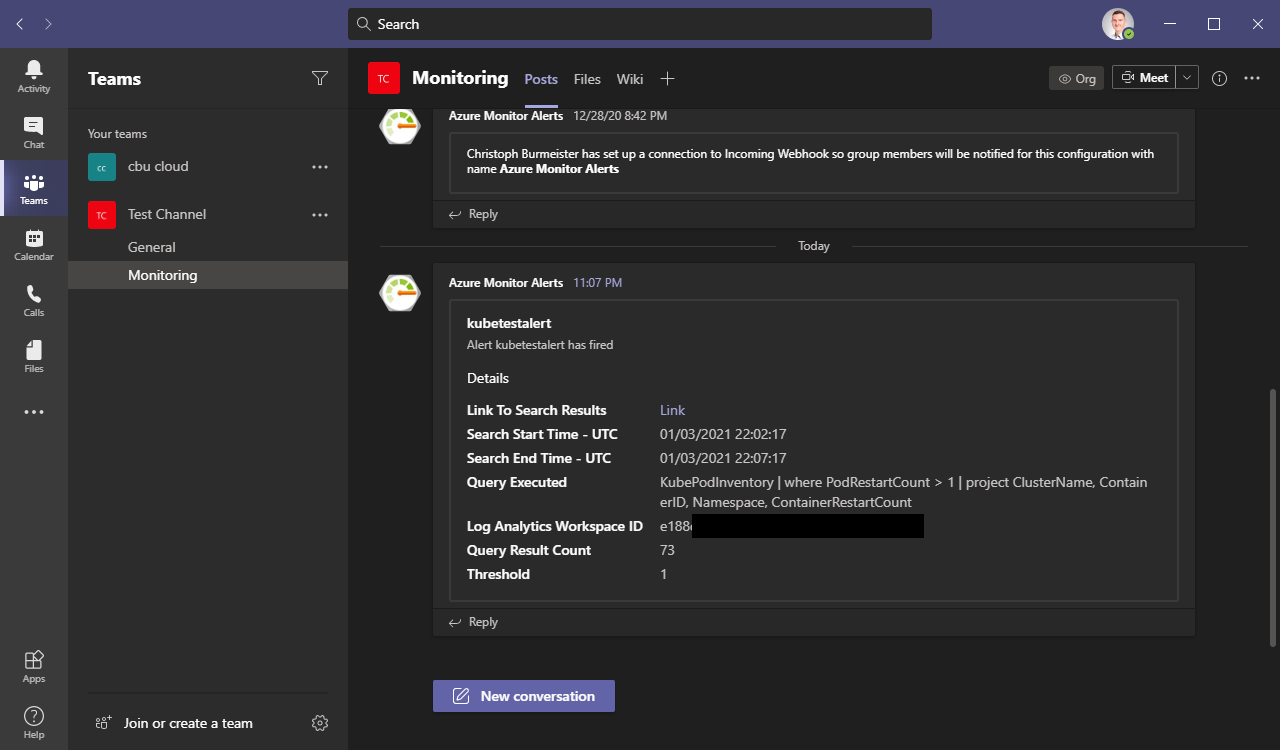
Task: Reply to the Incoming Webhook setup message
Action: pyautogui.click(x=473, y=214)
